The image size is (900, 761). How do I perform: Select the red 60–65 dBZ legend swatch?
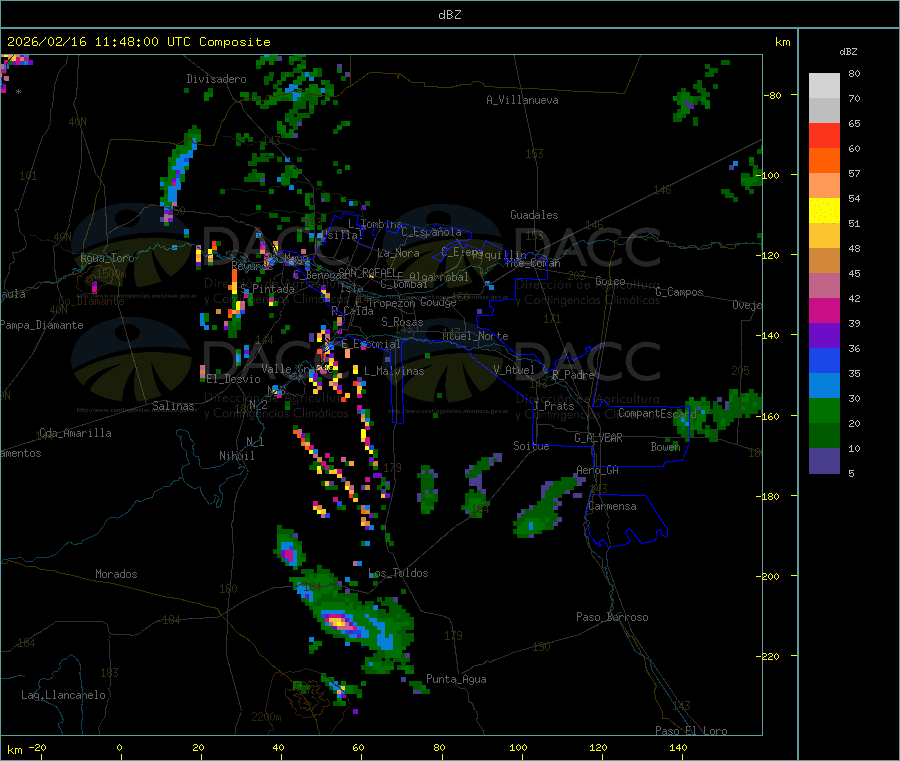coord(824,136)
